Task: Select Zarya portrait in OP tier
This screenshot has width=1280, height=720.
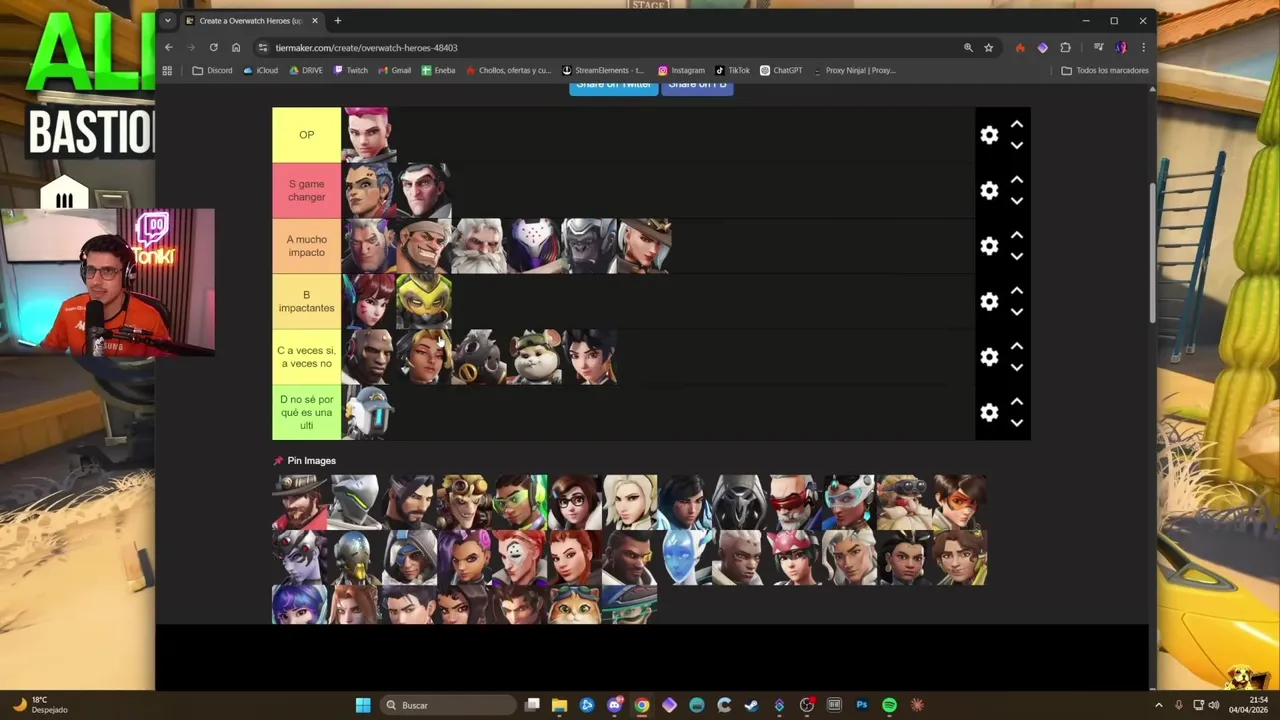Action: 369,135
